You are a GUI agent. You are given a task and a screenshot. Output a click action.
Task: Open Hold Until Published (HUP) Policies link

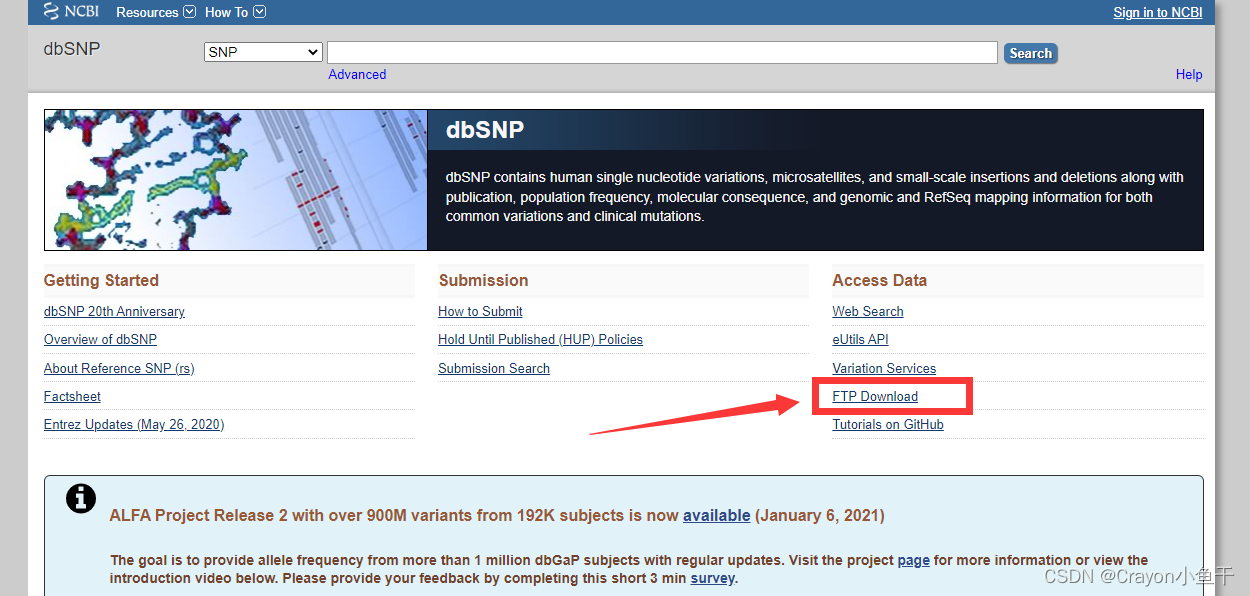tap(540, 339)
